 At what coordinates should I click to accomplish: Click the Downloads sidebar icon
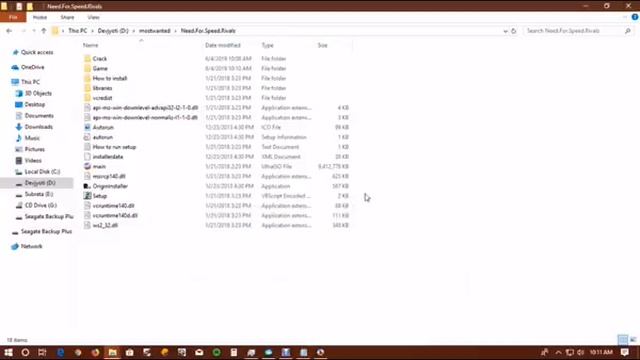point(19,127)
